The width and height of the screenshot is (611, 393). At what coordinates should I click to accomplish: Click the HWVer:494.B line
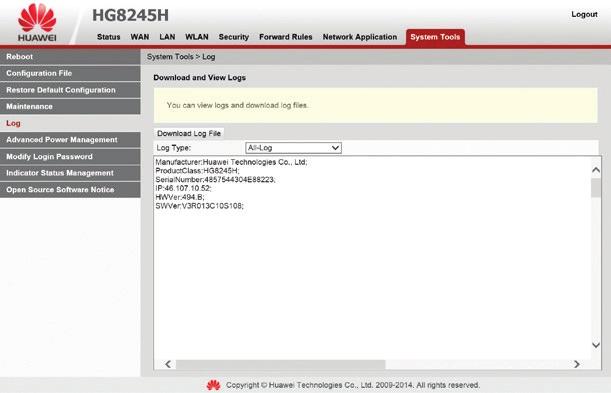coord(180,197)
